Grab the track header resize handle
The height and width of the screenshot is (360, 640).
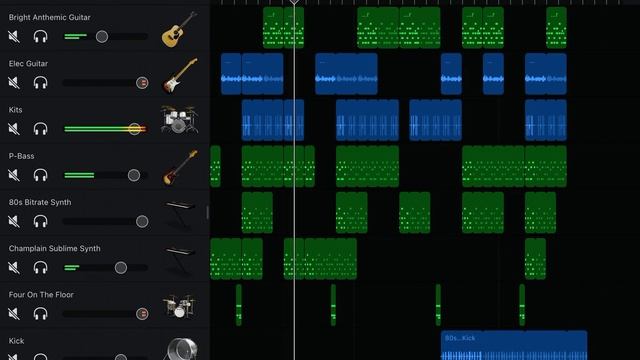click(207, 213)
